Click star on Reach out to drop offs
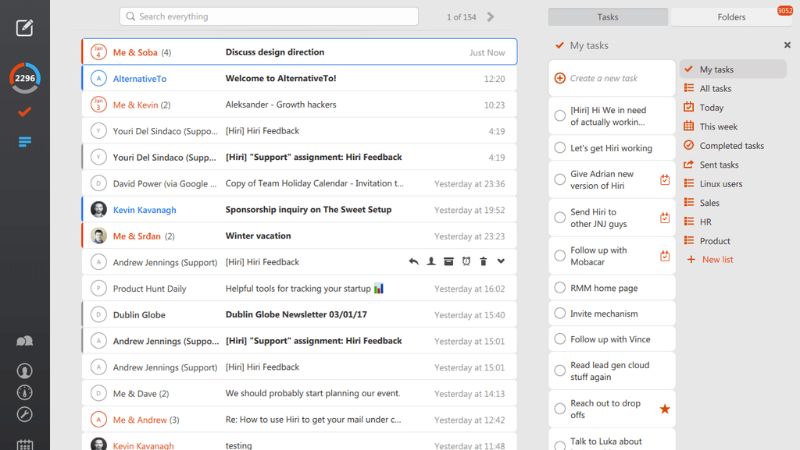This screenshot has width=800, height=450. click(665, 409)
